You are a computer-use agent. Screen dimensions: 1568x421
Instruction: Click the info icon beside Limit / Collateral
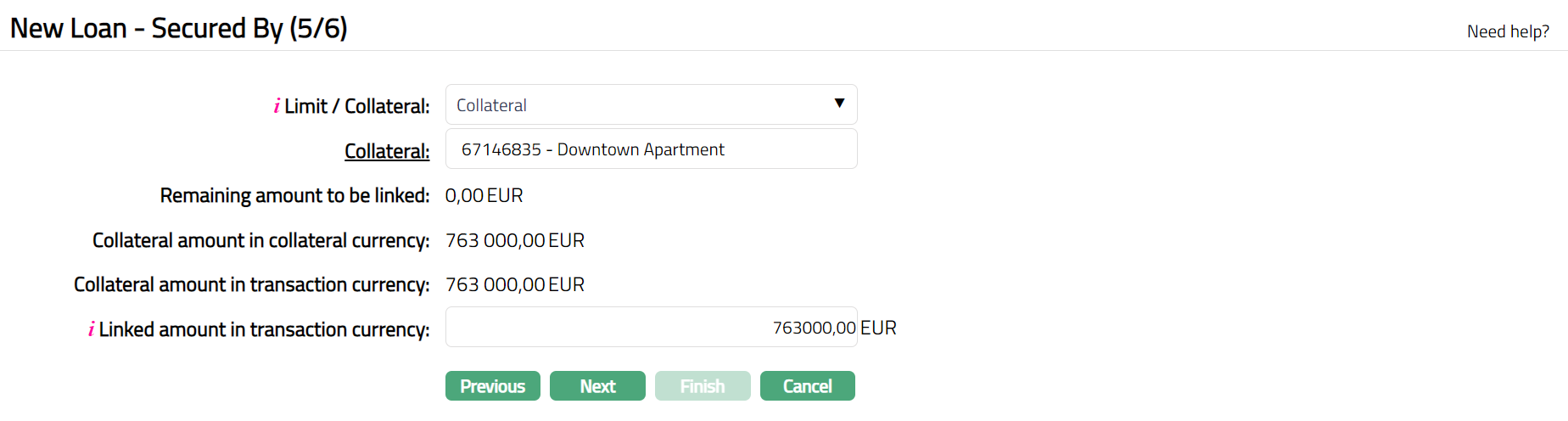pyautogui.click(x=277, y=106)
